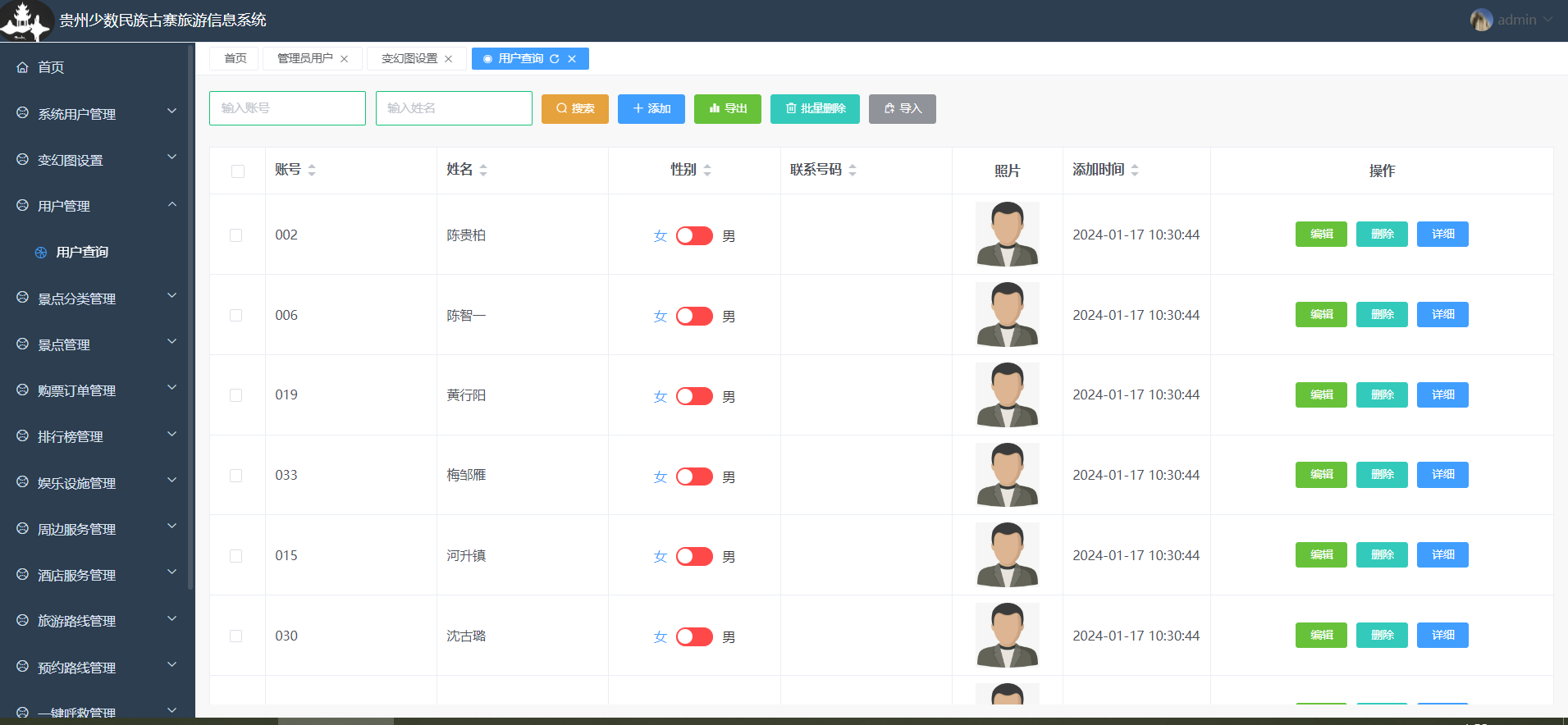Image resolution: width=1568 pixels, height=725 pixels.
Task: Click the 批量删除 button
Action: (x=815, y=109)
